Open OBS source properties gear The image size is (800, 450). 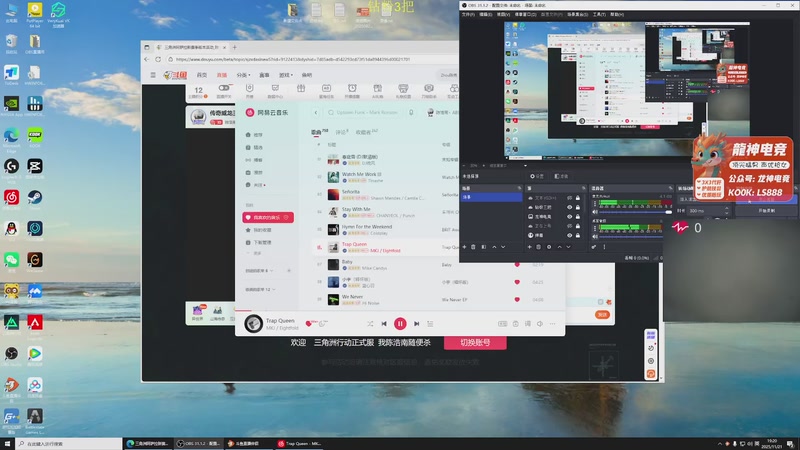click(549, 247)
